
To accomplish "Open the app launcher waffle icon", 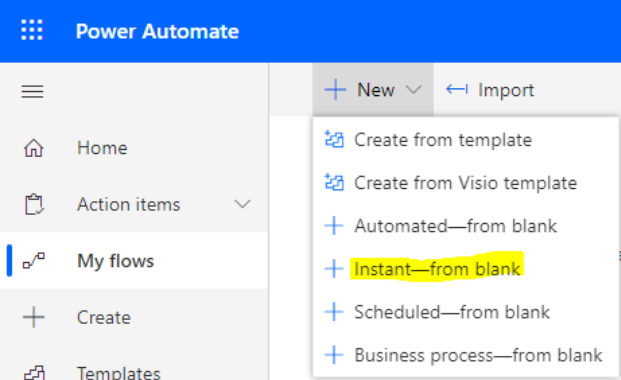I will click(x=32, y=30).
